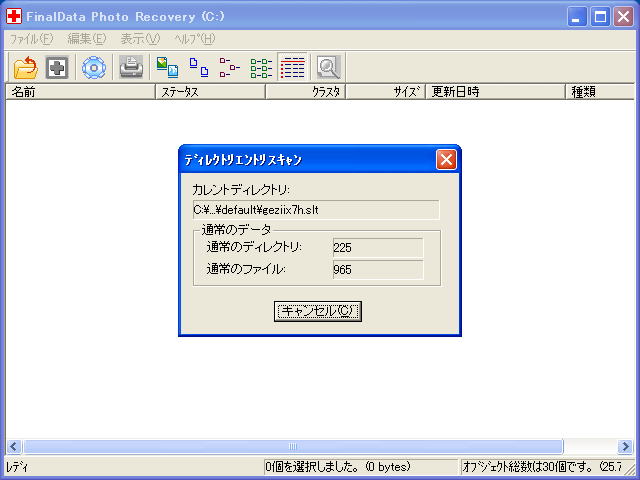Click the magnifier search toolbar icon
Viewport: 640px width, 480px height.
(x=329, y=67)
